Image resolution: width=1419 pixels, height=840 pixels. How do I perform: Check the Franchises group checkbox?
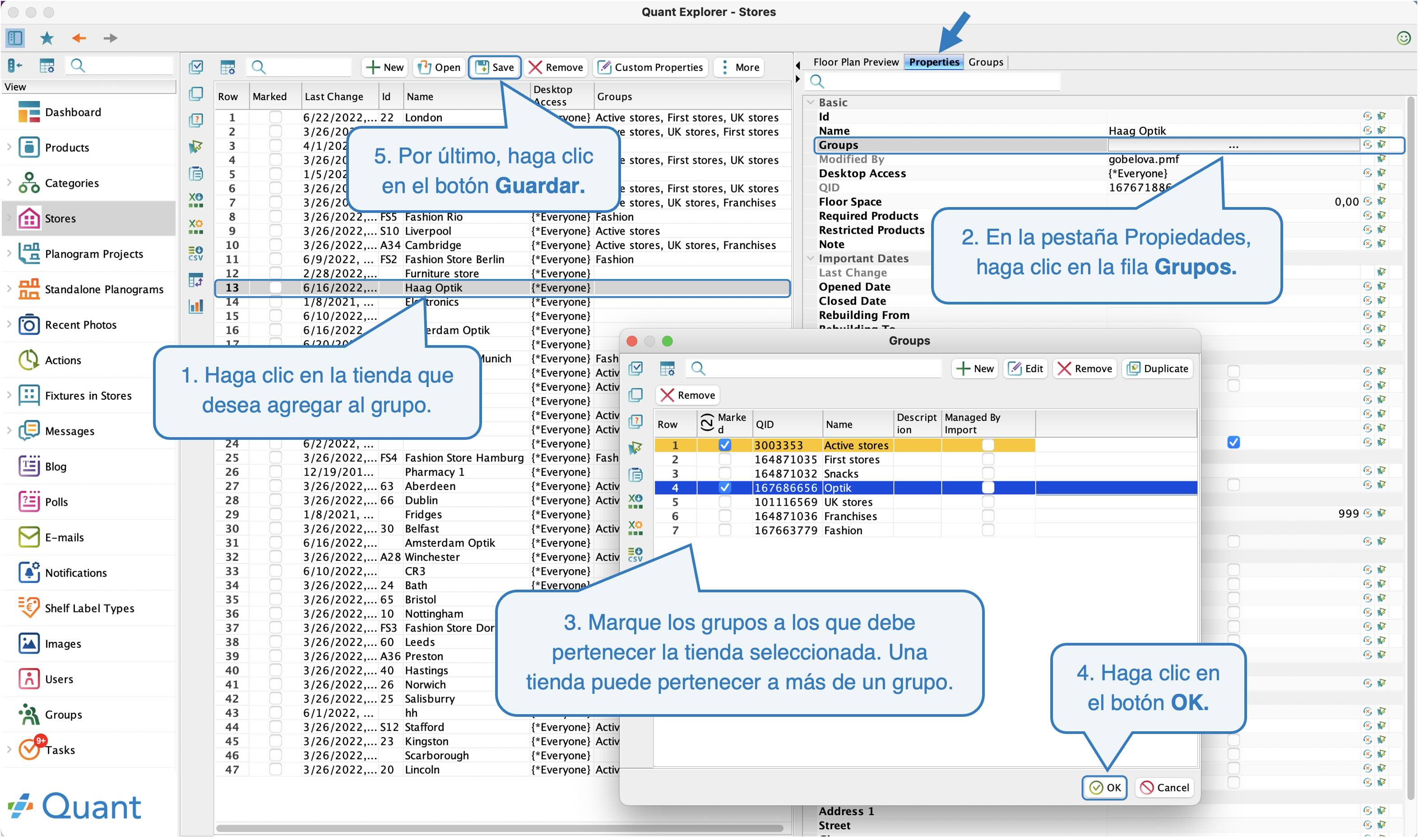click(725, 516)
